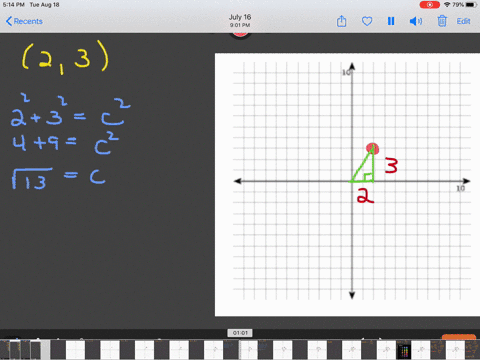Tap the 01:01 timestamp marker
This screenshot has width=480, height=360.
pyautogui.click(x=240, y=333)
